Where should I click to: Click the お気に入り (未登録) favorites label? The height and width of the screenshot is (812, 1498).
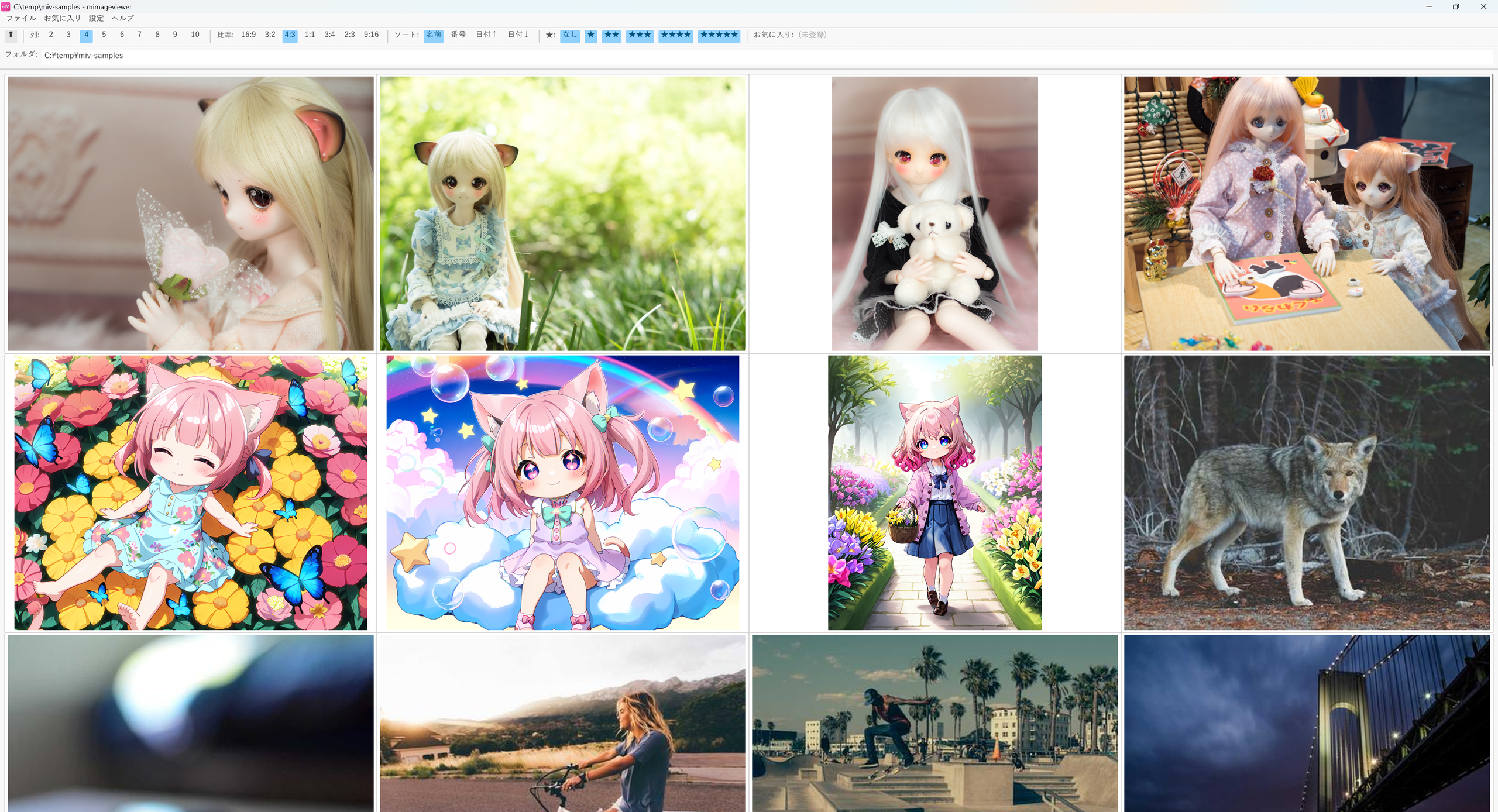[x=790, y=35]
